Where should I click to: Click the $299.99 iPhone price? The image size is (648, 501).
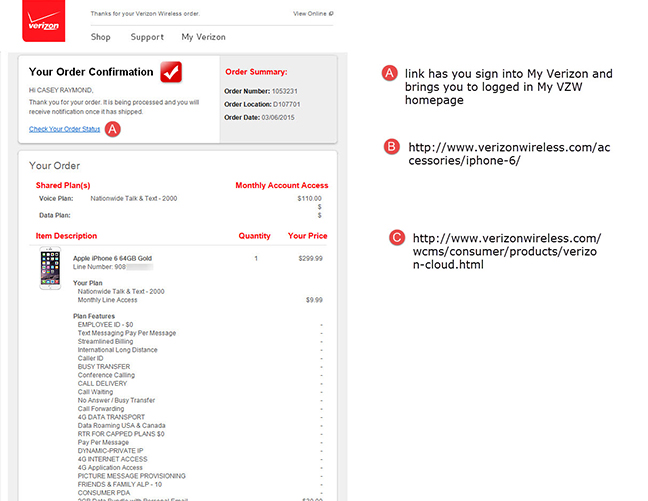310,258
